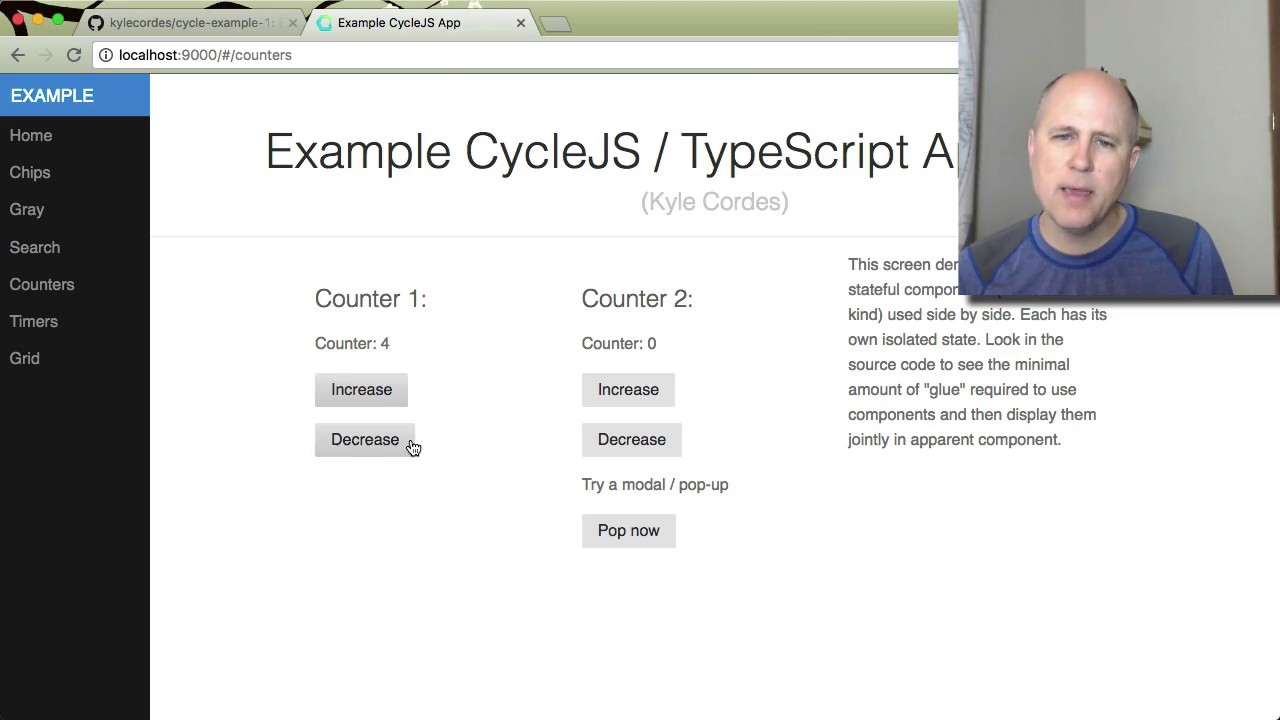This screenshot has height=720, width=1280.
Task: Decrease Counter 2
Action: (x=632, y=440)
